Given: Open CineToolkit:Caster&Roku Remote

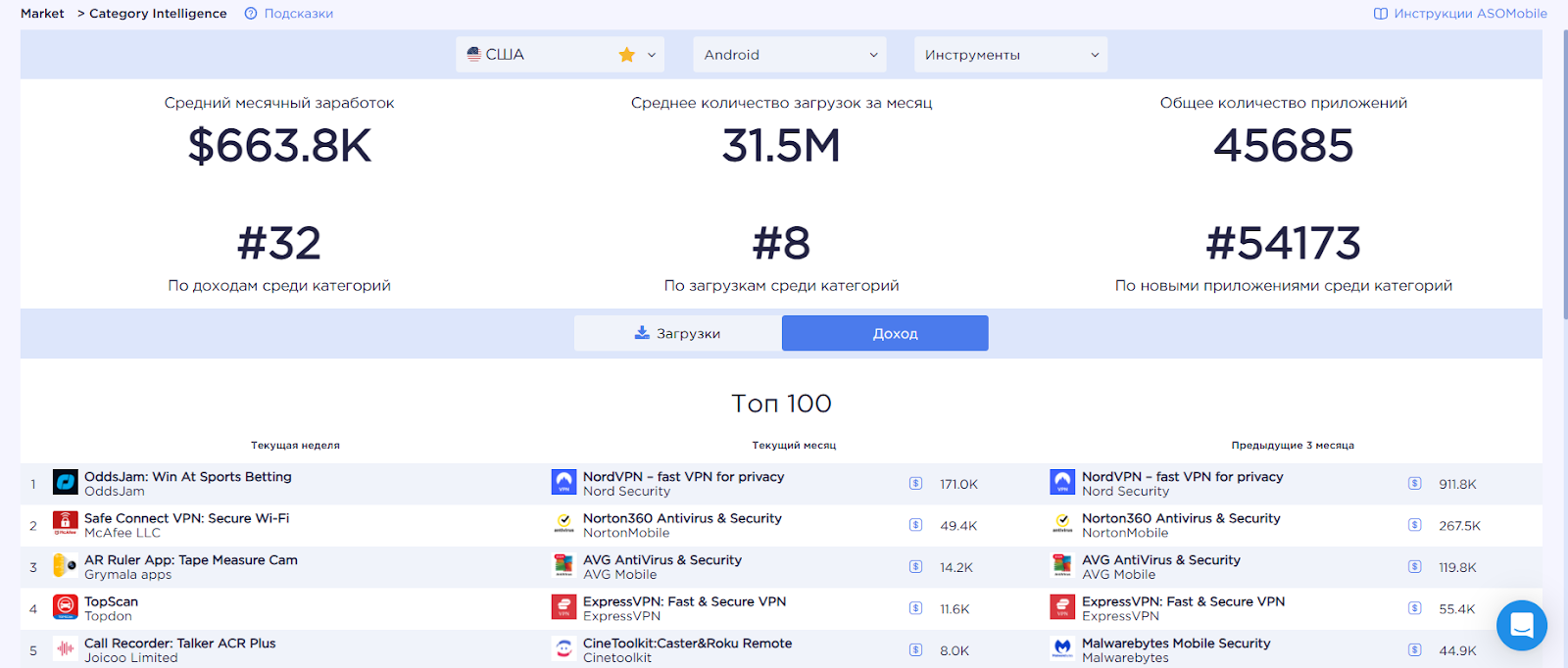Looking at the screenshot, I should [x=688, y=644].
